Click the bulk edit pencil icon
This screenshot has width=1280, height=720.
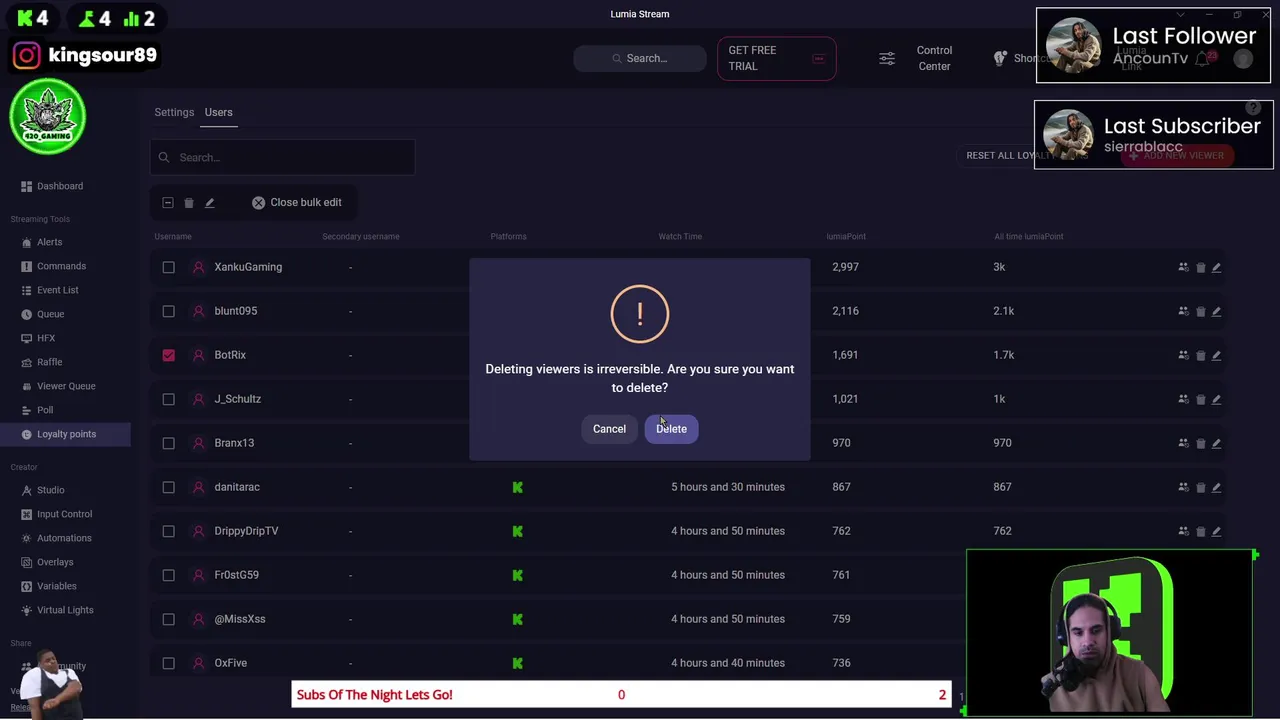coord(210,203)
